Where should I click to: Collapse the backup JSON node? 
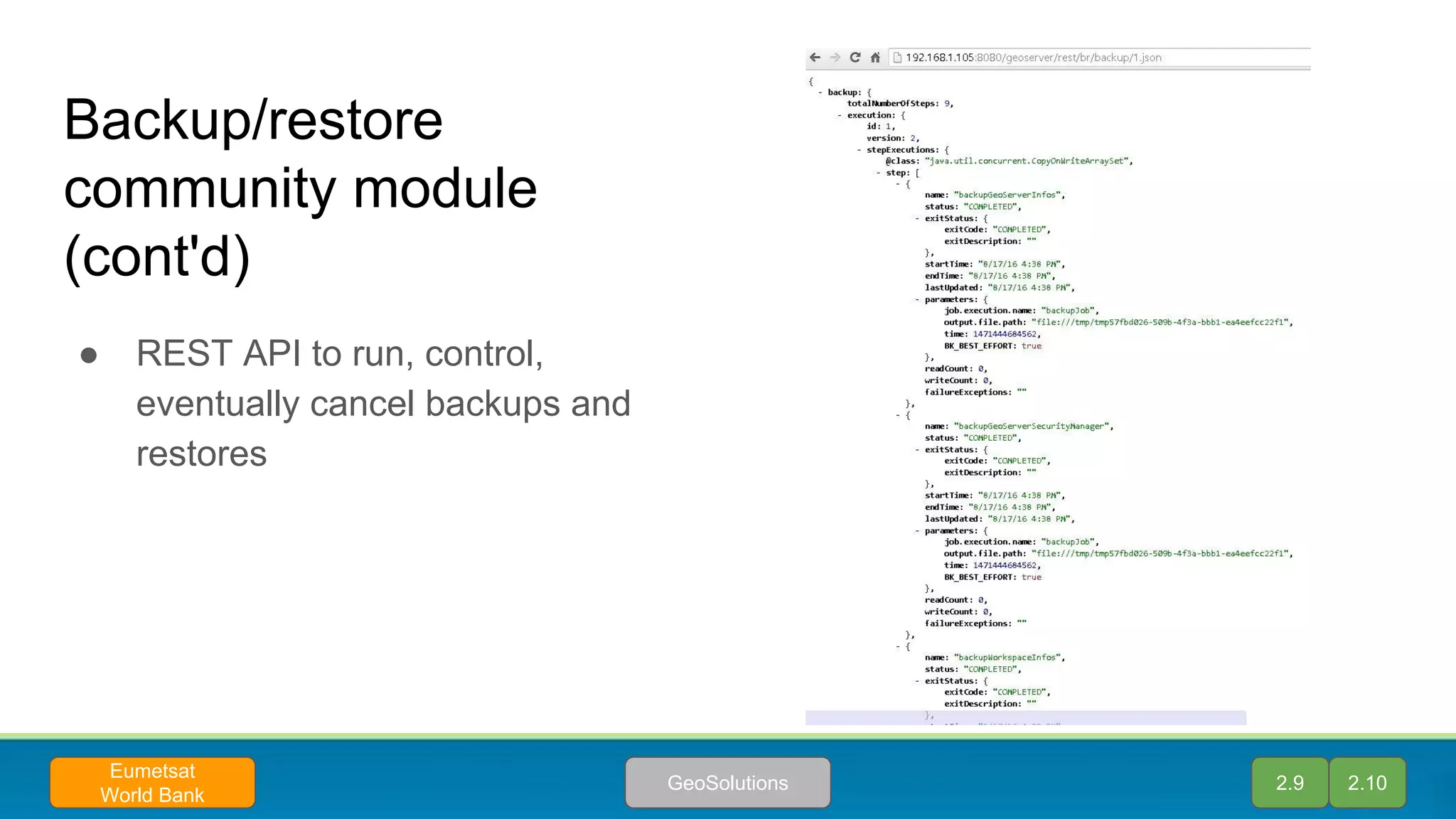820,92
